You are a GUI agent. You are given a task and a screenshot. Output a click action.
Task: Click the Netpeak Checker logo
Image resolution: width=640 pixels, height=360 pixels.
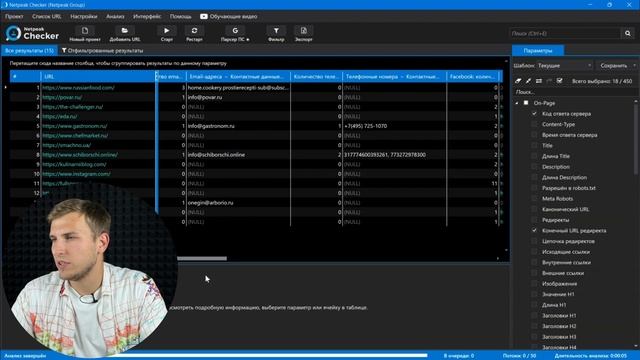pyautogui.click(x=33, y=33)
